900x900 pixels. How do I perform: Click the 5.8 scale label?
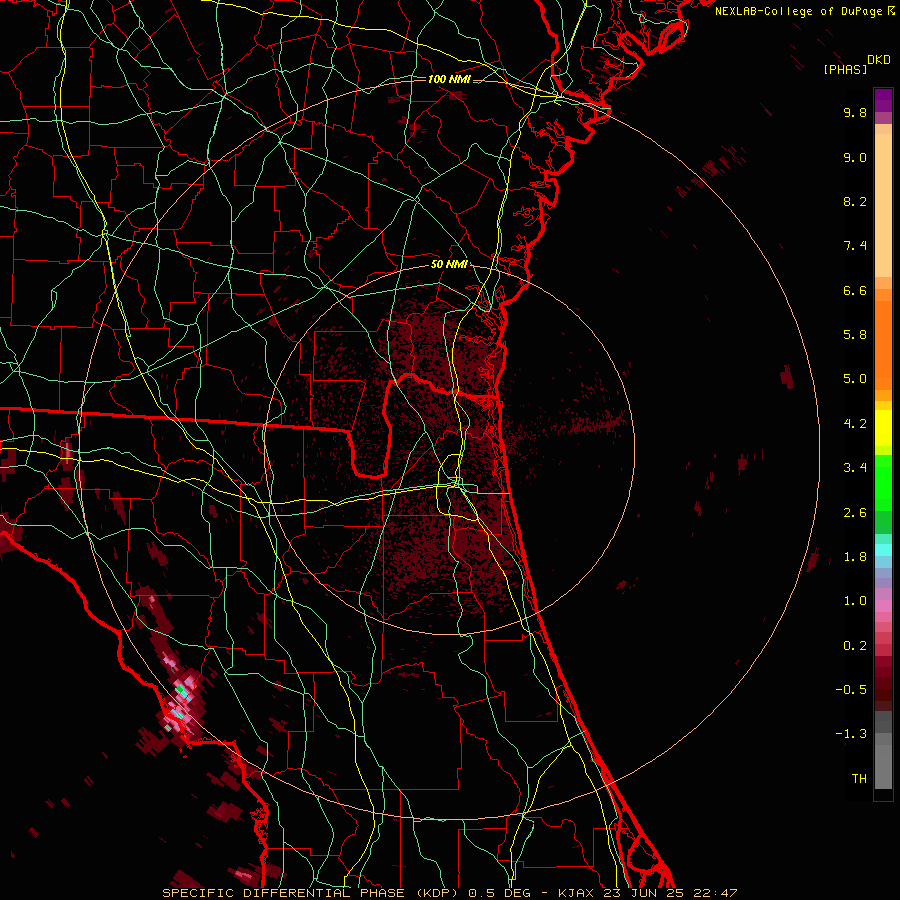(855, 335)
